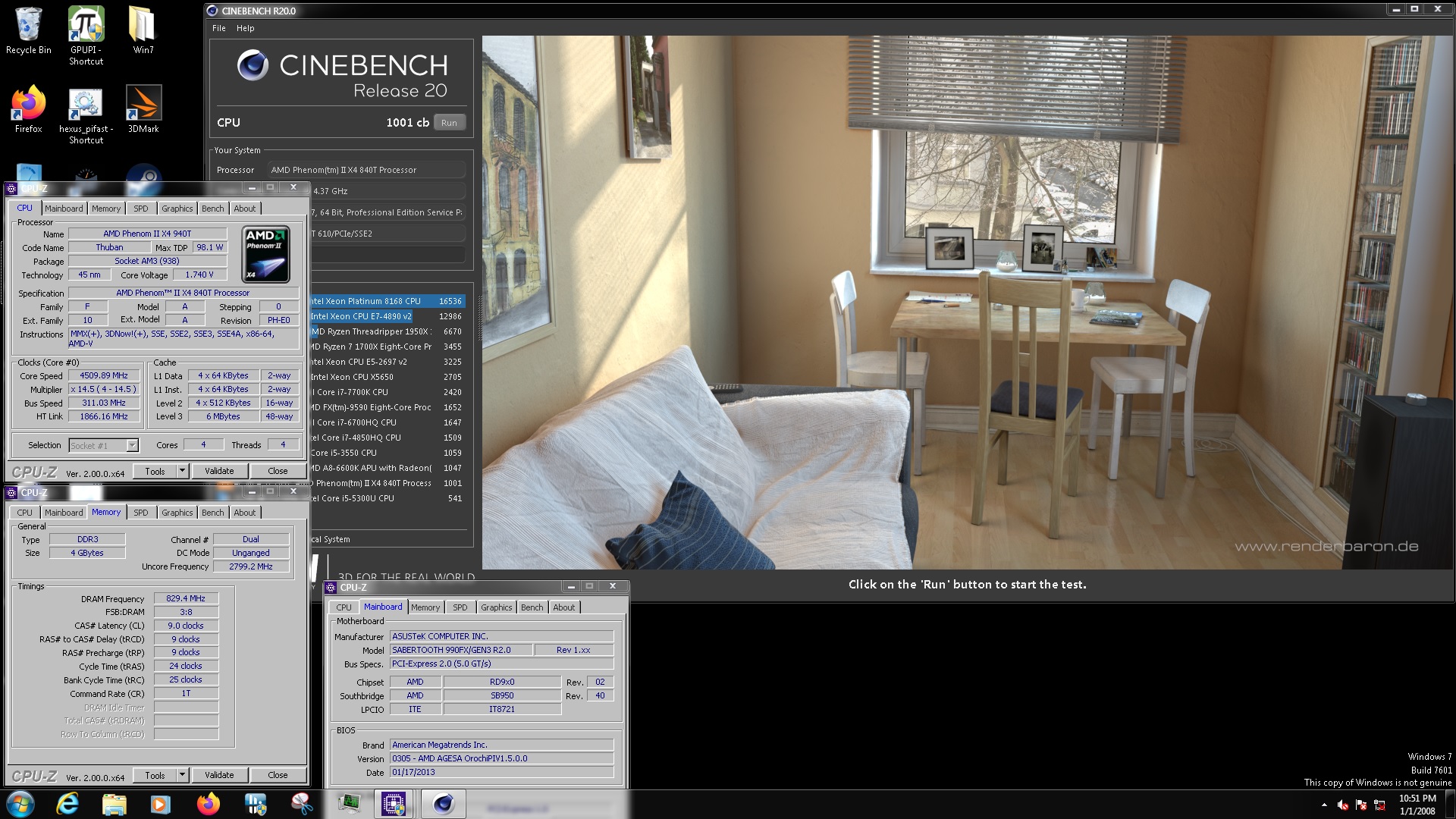1456x819 pixels.
Task: Select the Xeon CPU E7-4890 v2 ranking row
Action: pos(387,316)
